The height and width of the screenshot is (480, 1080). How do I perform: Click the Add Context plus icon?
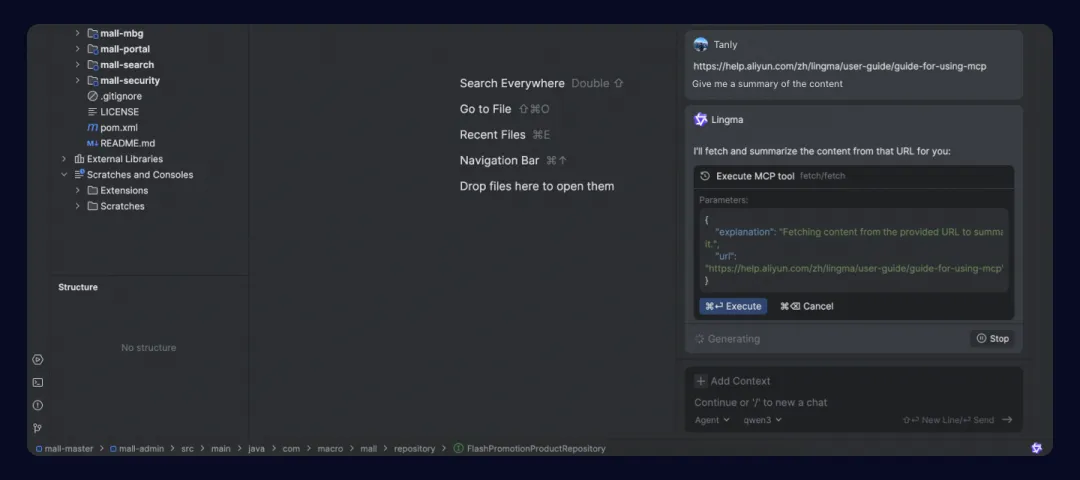700,381
